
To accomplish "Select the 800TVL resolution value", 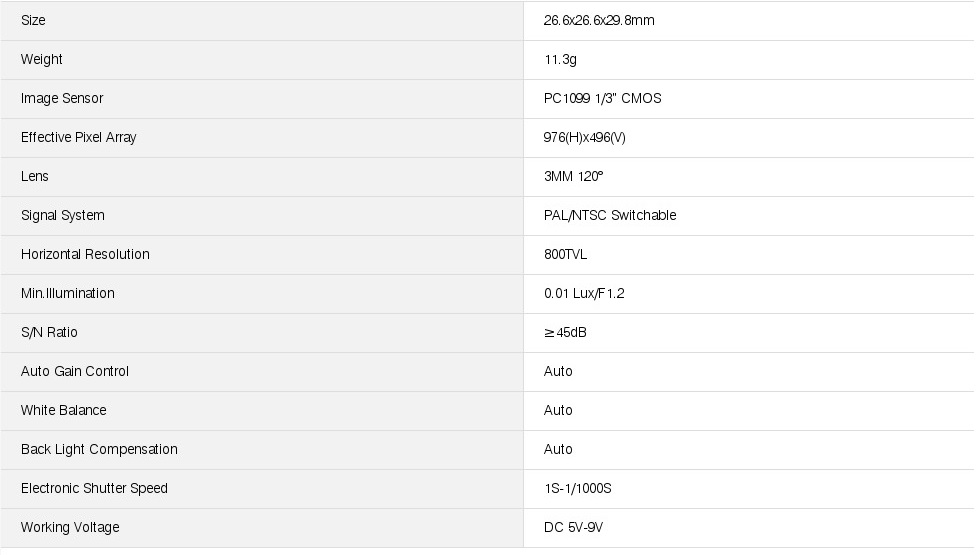I will (566, 254).
